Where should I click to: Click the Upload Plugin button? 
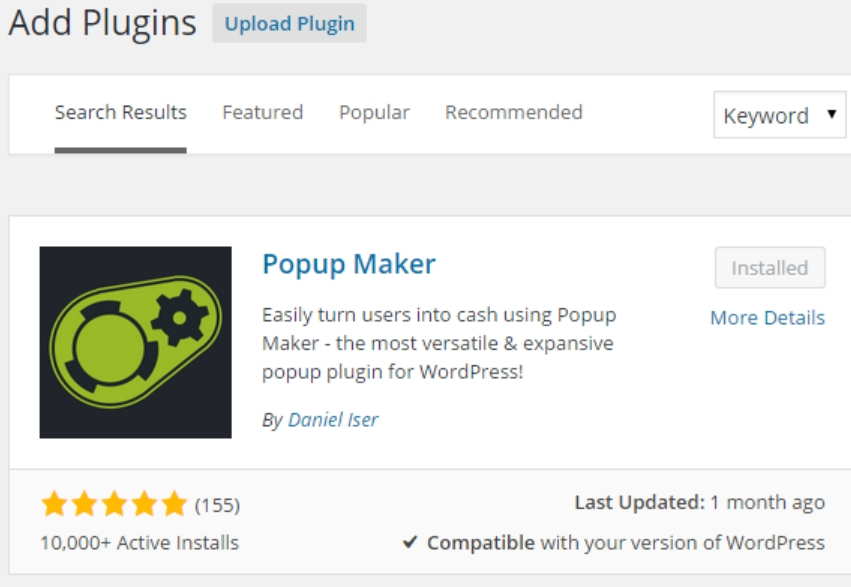coord(289,22)
